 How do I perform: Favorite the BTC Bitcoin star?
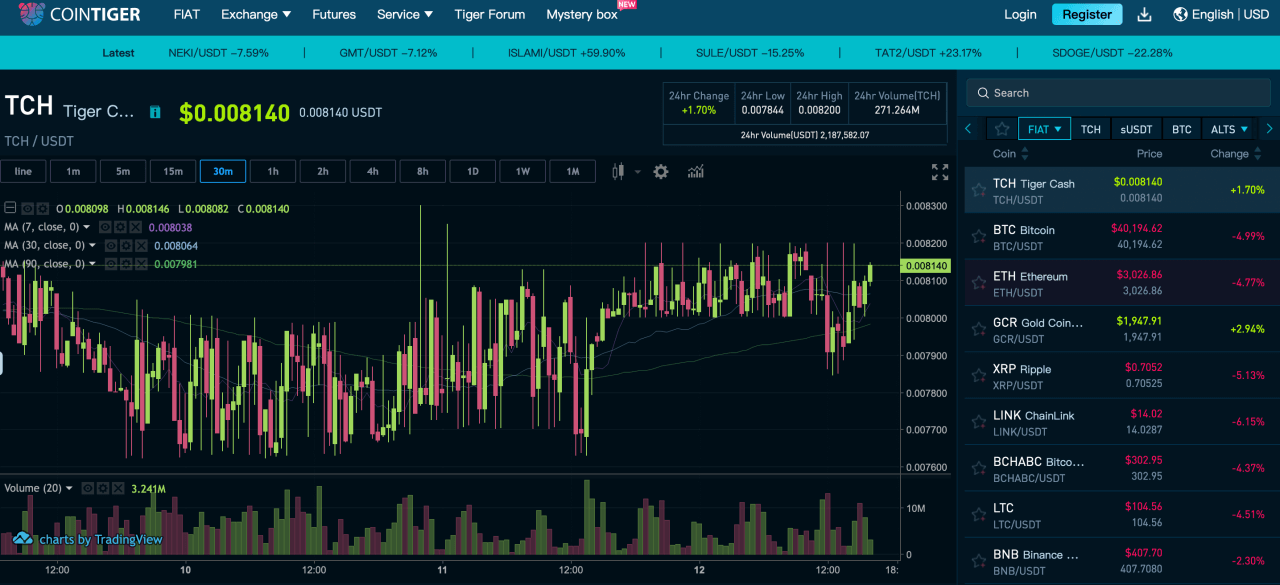tap(979, 236)
